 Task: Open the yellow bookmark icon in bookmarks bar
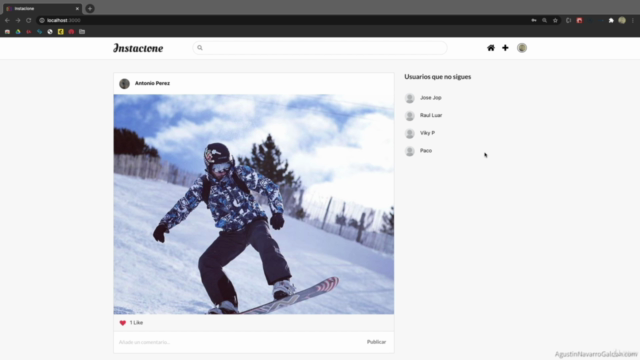[60, 31]
